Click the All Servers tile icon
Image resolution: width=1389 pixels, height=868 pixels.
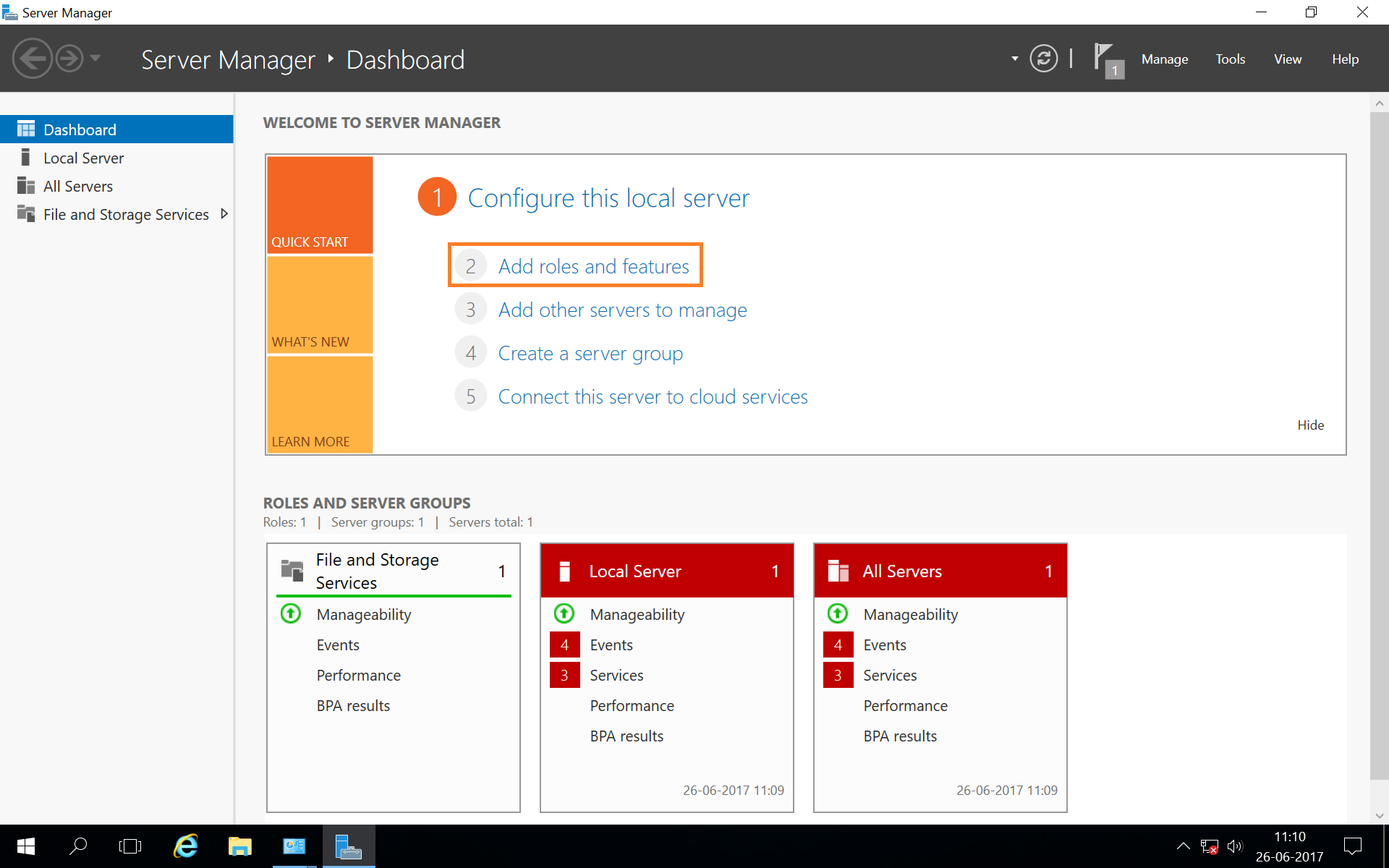(838, 571)
